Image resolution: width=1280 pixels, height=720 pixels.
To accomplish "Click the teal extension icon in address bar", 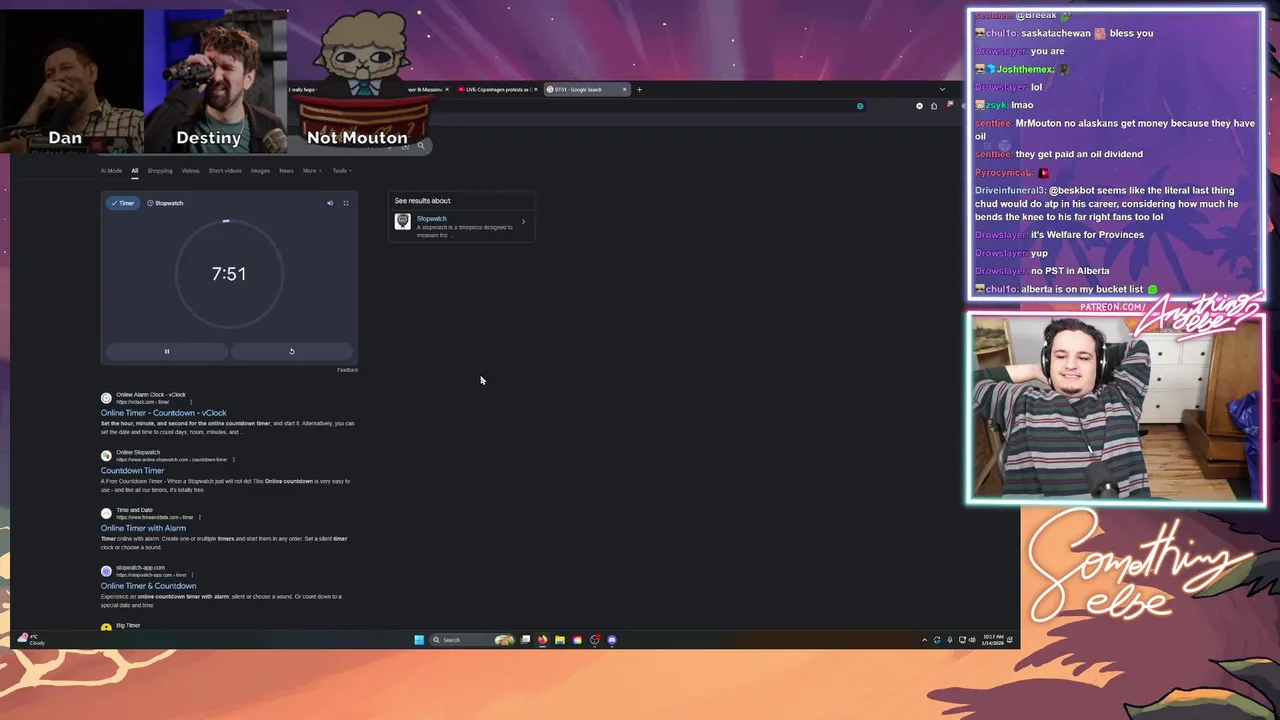I will tap(860, 106).
